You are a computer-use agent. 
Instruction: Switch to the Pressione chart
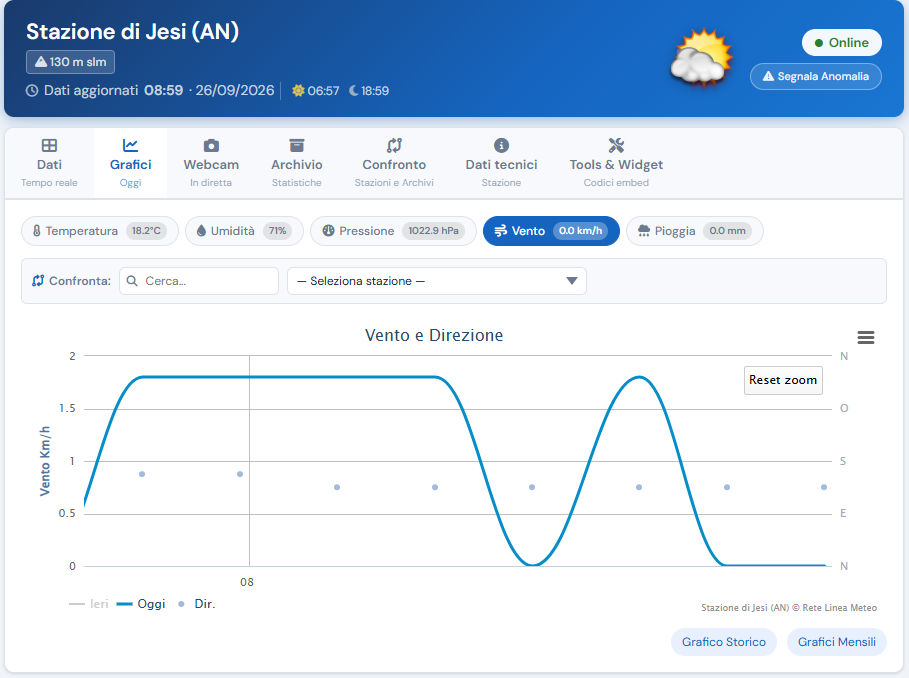393,231
